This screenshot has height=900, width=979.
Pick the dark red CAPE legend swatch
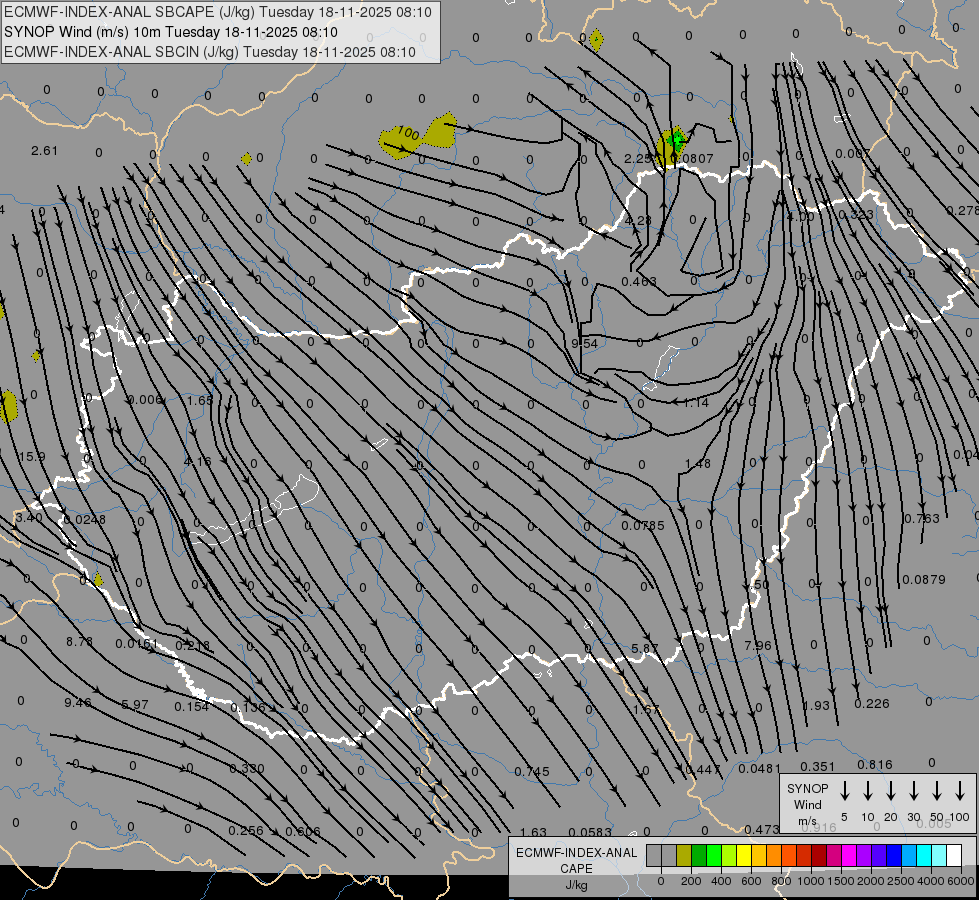[819, 855]
